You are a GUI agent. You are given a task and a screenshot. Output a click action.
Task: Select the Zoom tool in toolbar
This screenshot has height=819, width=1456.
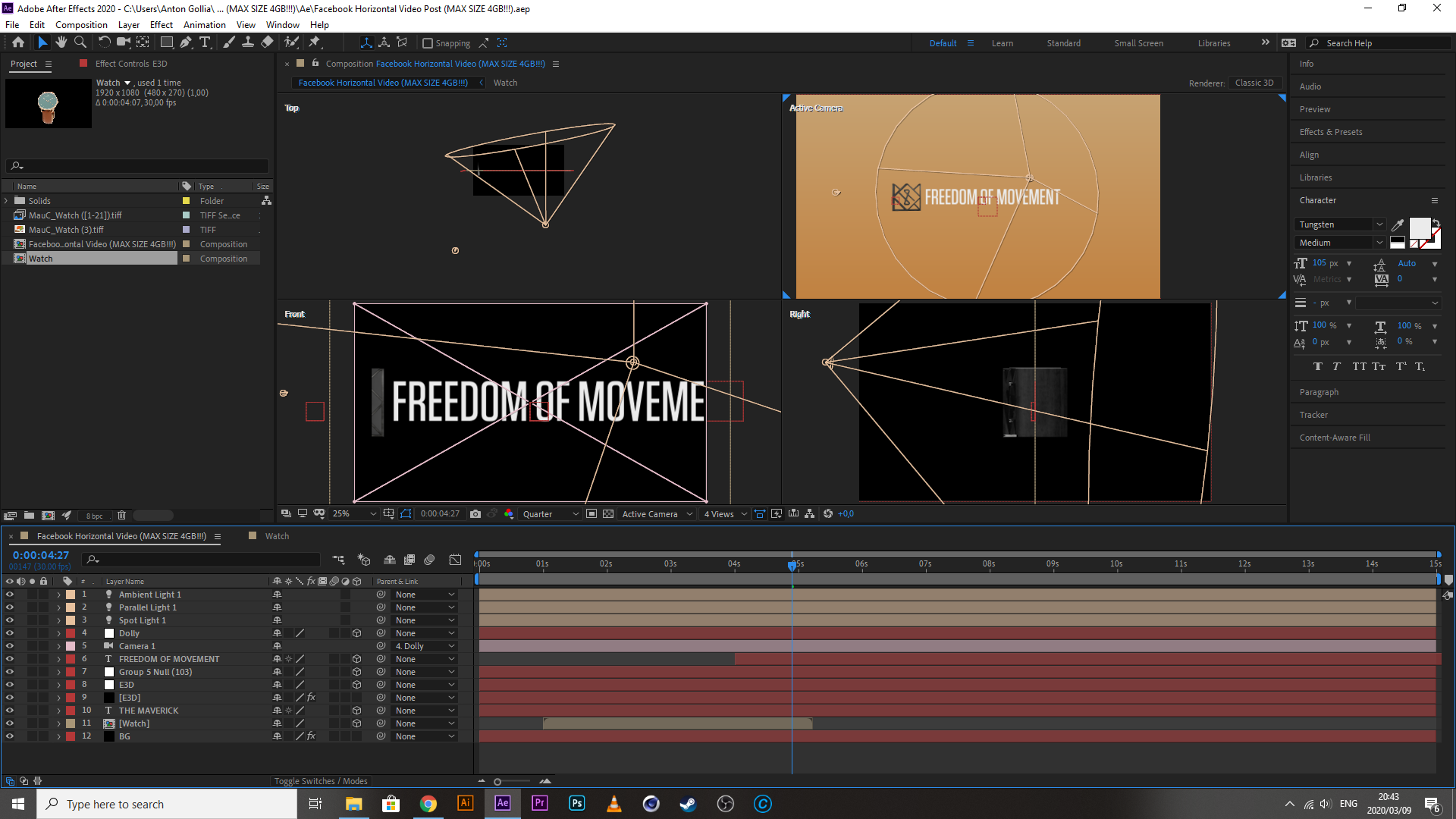80,42
